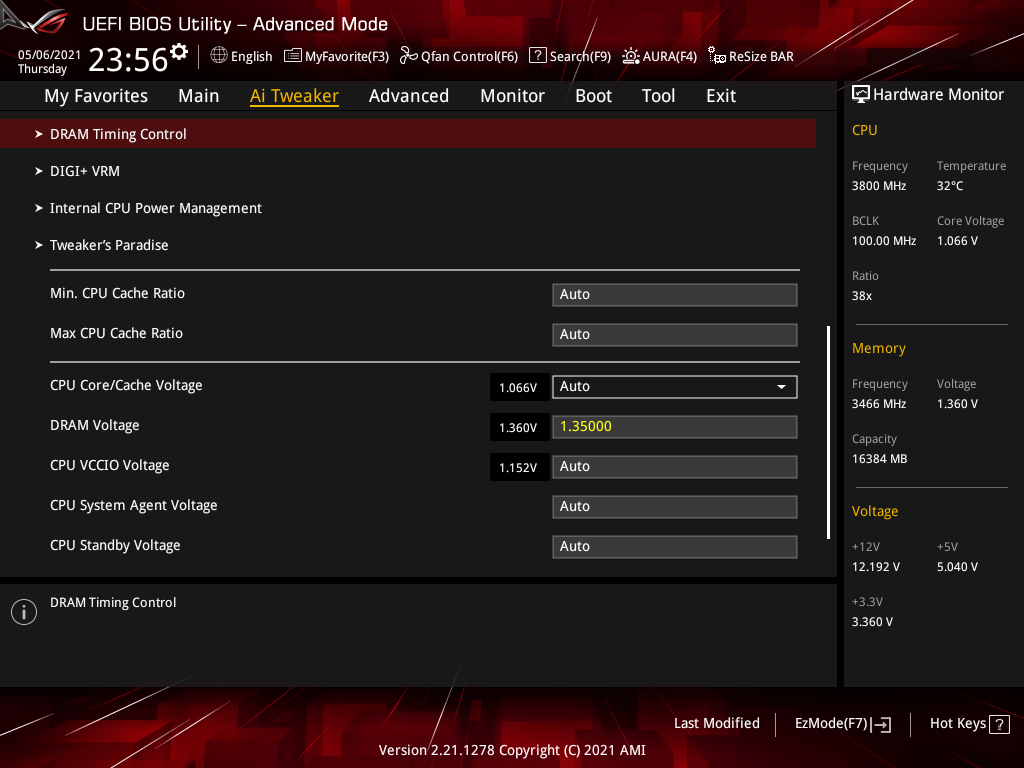Screen dimensions: 1024x768
Task: Switch to EzMode(F7)
Action: coord(842,724)
